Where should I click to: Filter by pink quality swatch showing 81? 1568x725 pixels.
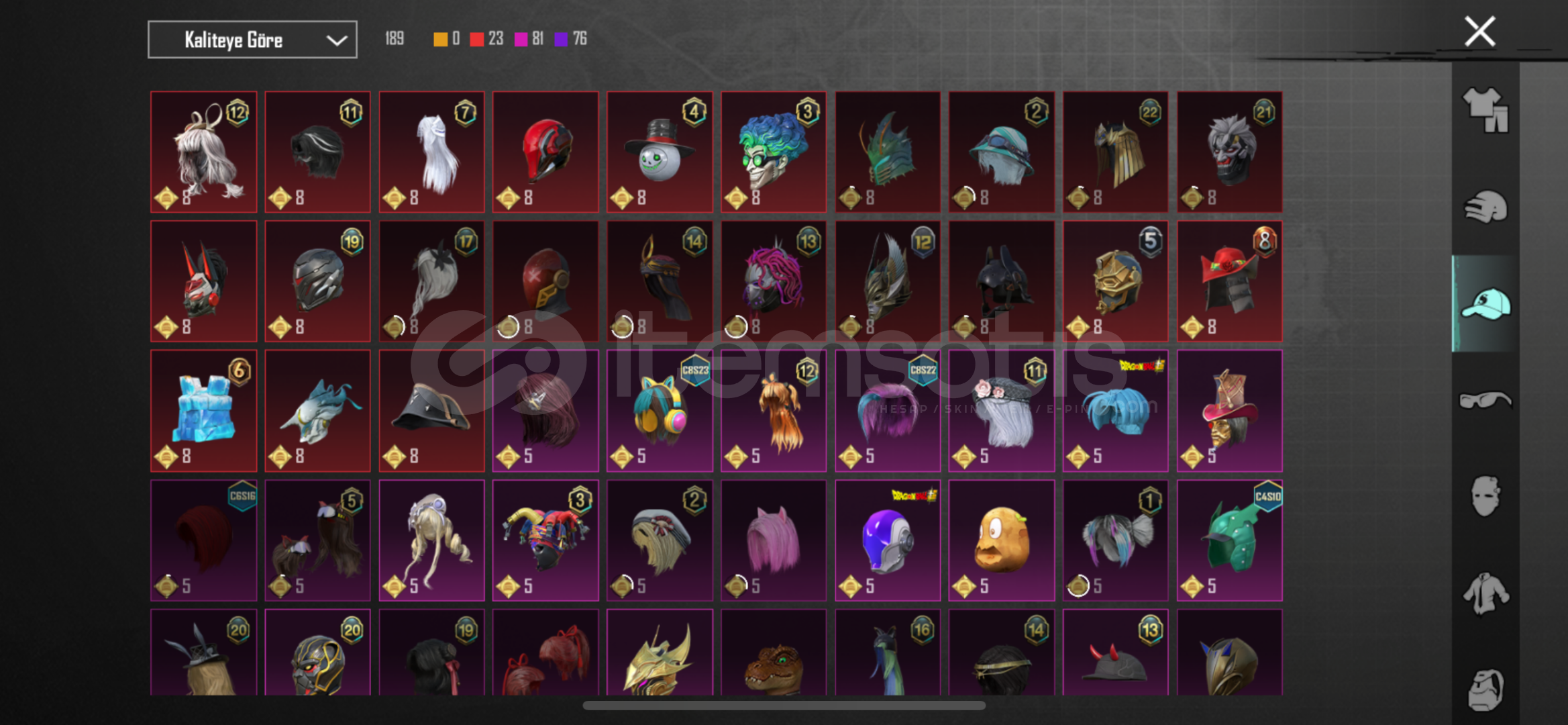coord(521,39)
